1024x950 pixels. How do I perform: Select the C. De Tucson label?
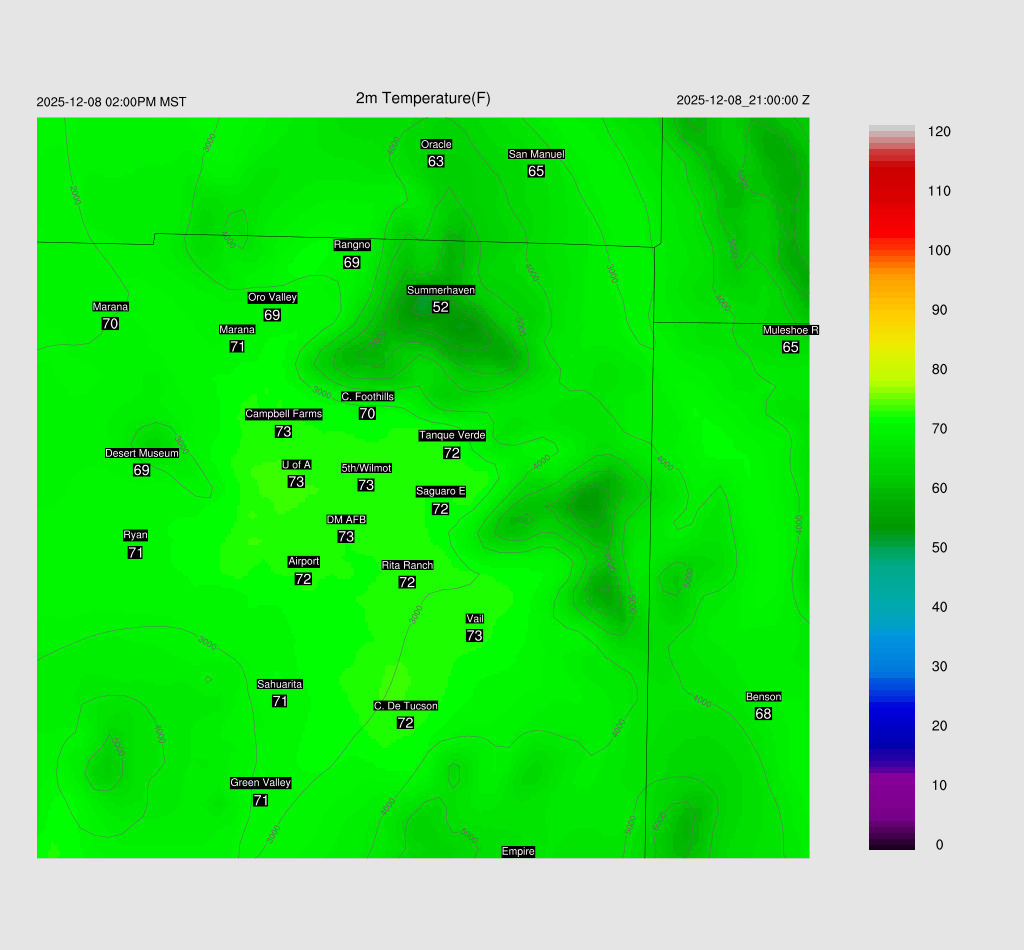click(405, 706)
